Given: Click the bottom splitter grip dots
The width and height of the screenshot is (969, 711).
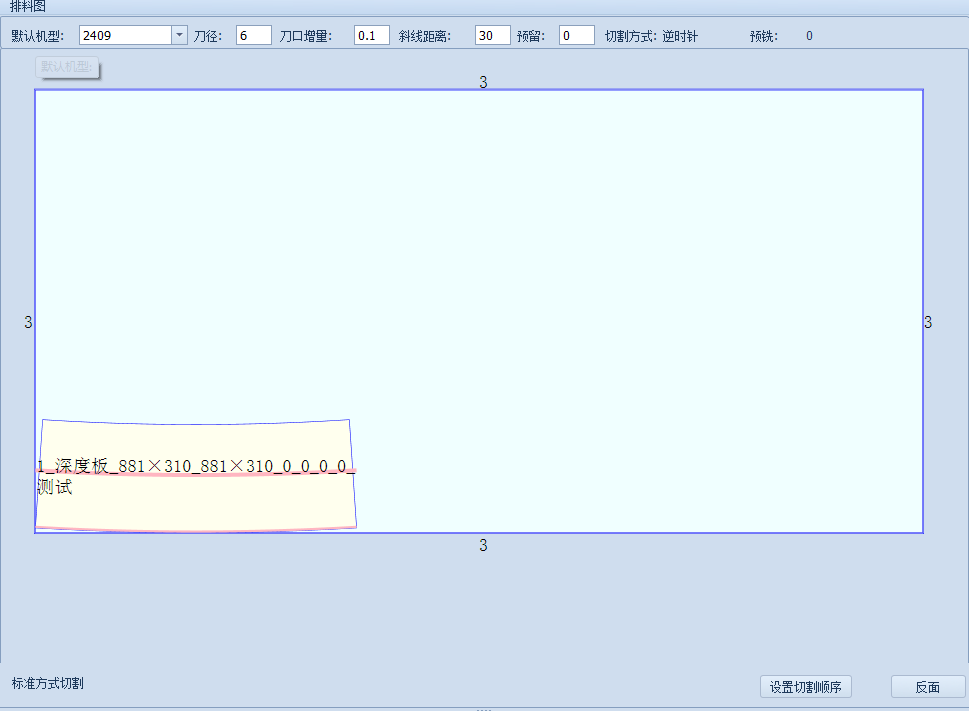Looking at the screenshot, I should (x=484, y=709).
